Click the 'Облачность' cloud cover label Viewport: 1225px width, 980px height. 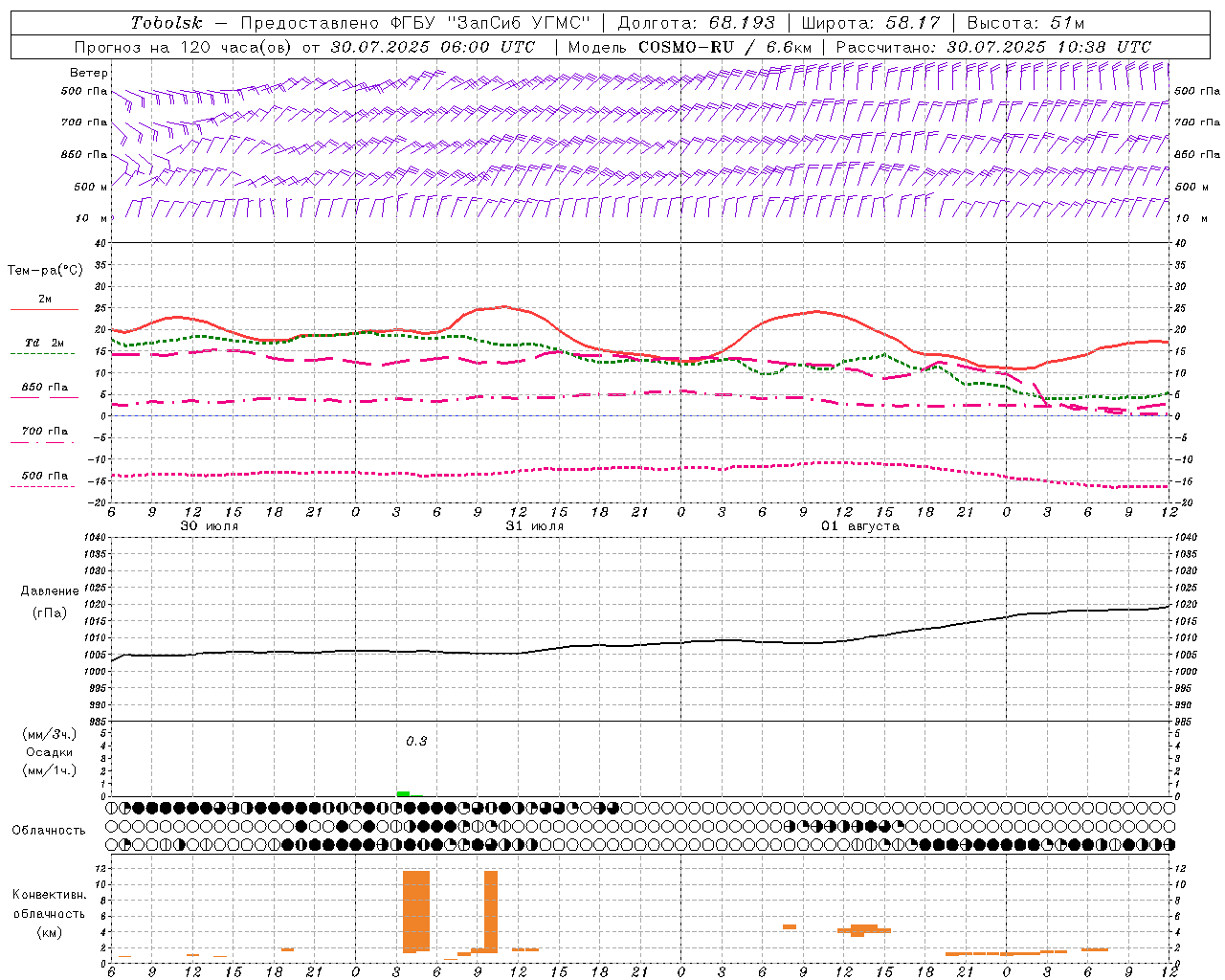(49, 831)
